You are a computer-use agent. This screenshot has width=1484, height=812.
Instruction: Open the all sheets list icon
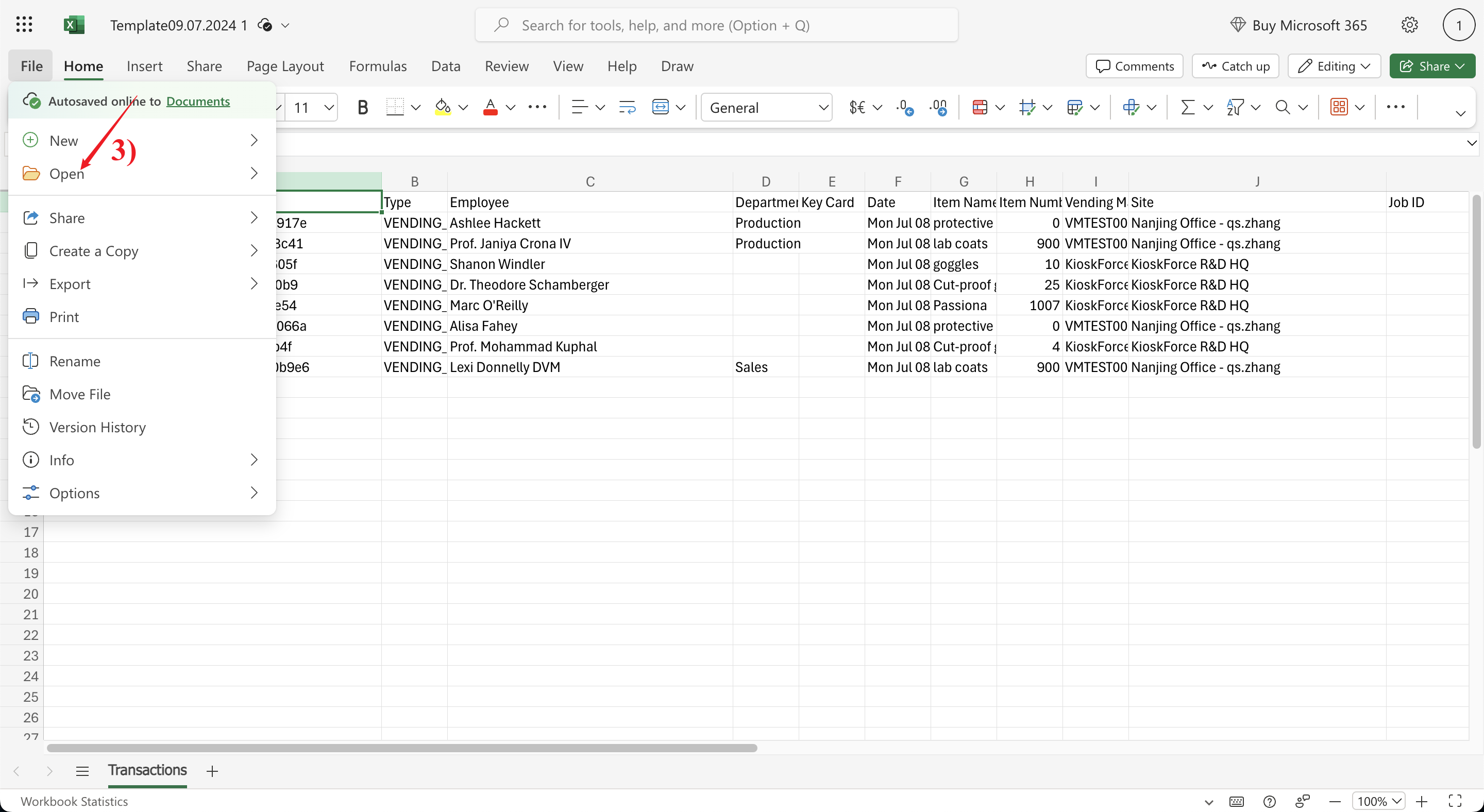pyautogui.click(x=82, y=771)
